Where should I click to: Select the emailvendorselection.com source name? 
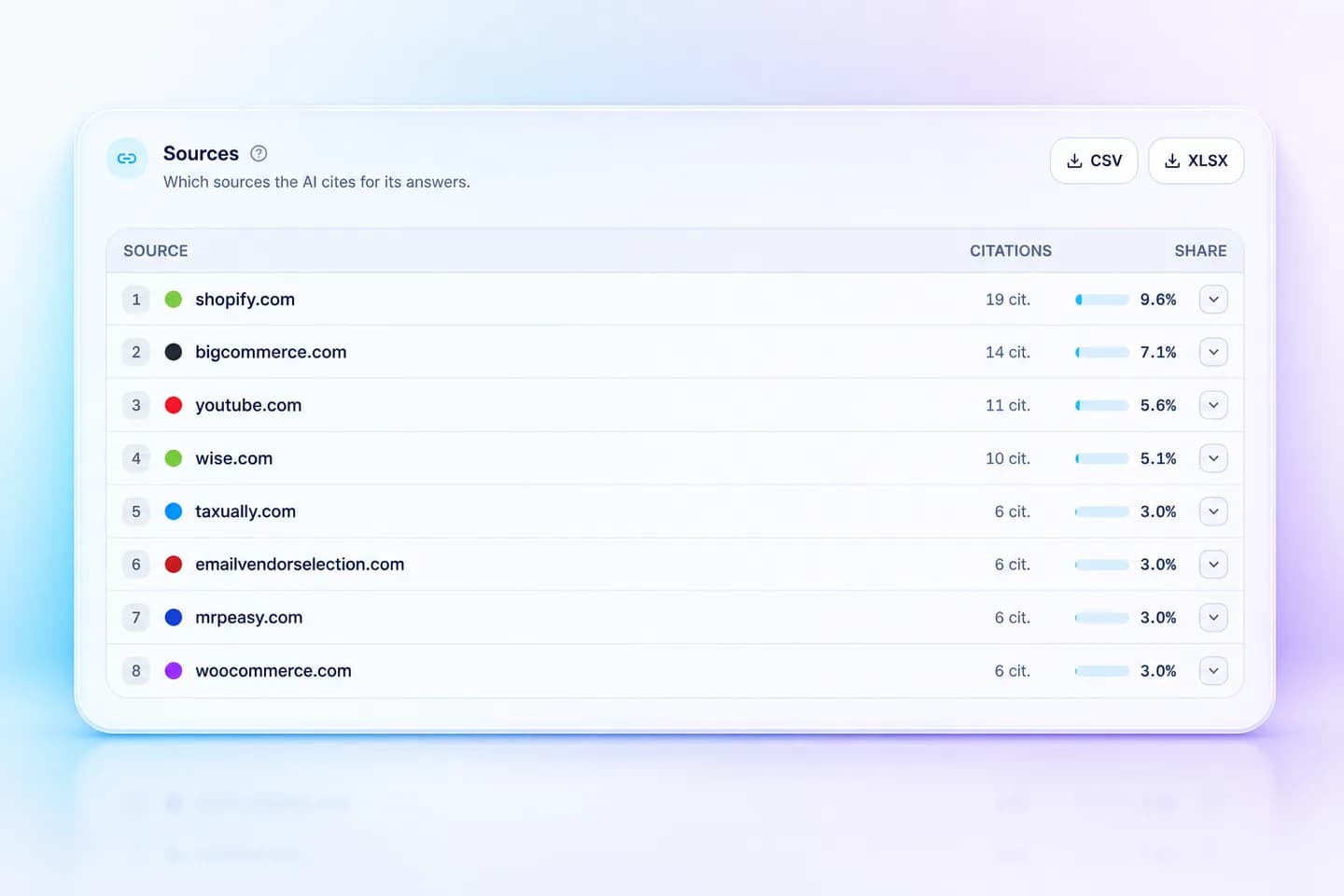point(300,565)
